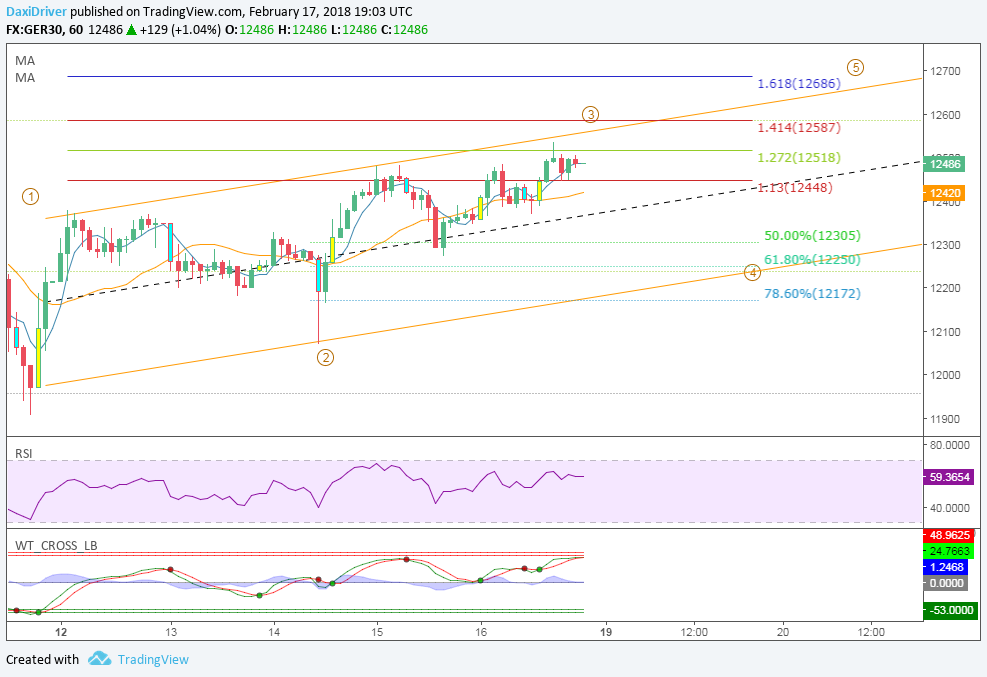Select Elliott wave label 4 marker
Viewport: 987px width, 677px height.
click(752, 272)
